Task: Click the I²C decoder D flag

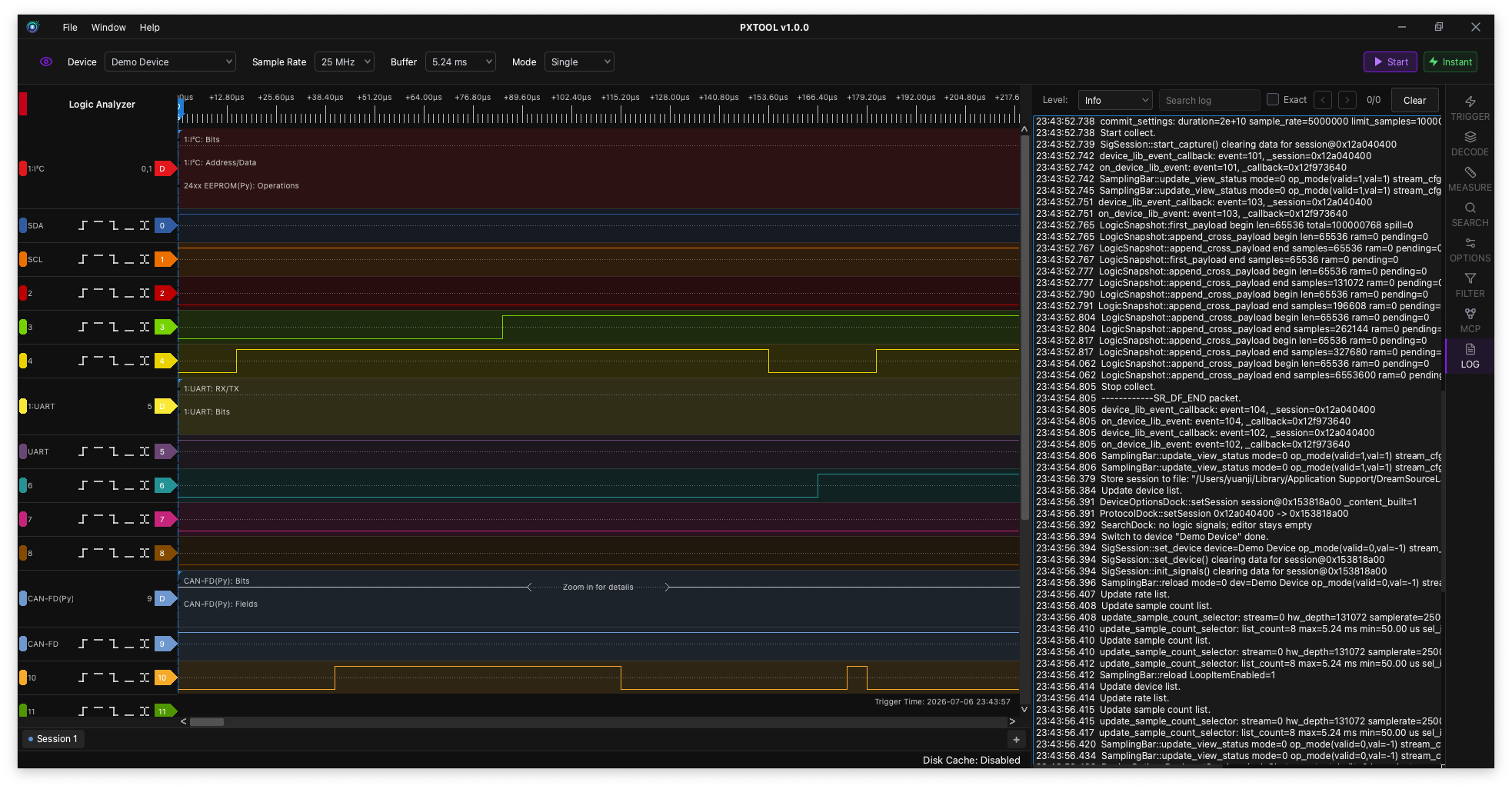Action: (x=165, y=168)
